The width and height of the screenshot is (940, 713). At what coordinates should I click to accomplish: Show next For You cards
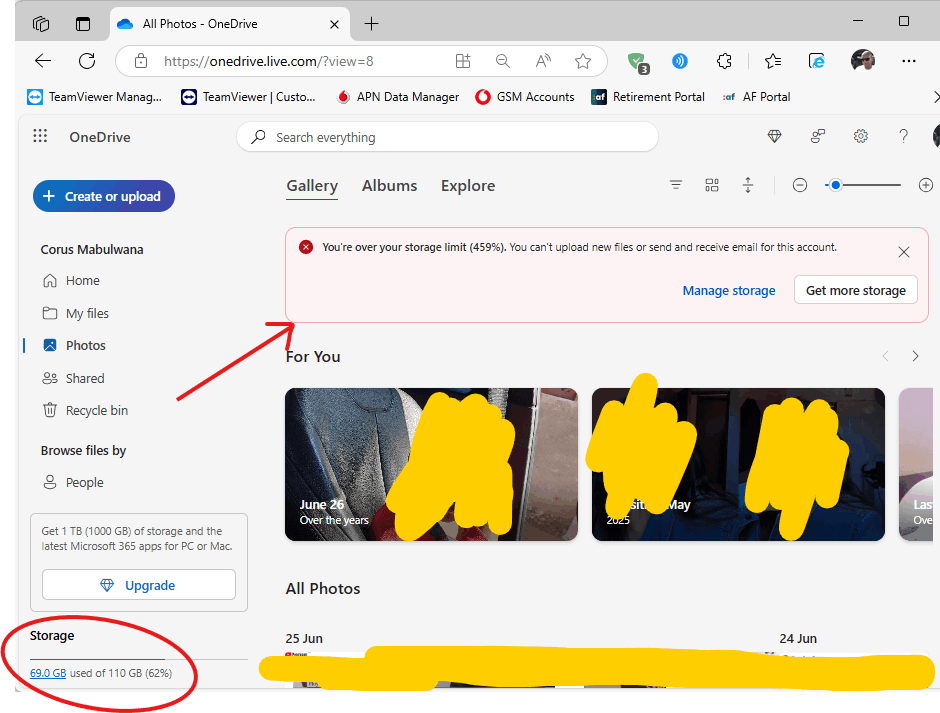tap(915, 356)
